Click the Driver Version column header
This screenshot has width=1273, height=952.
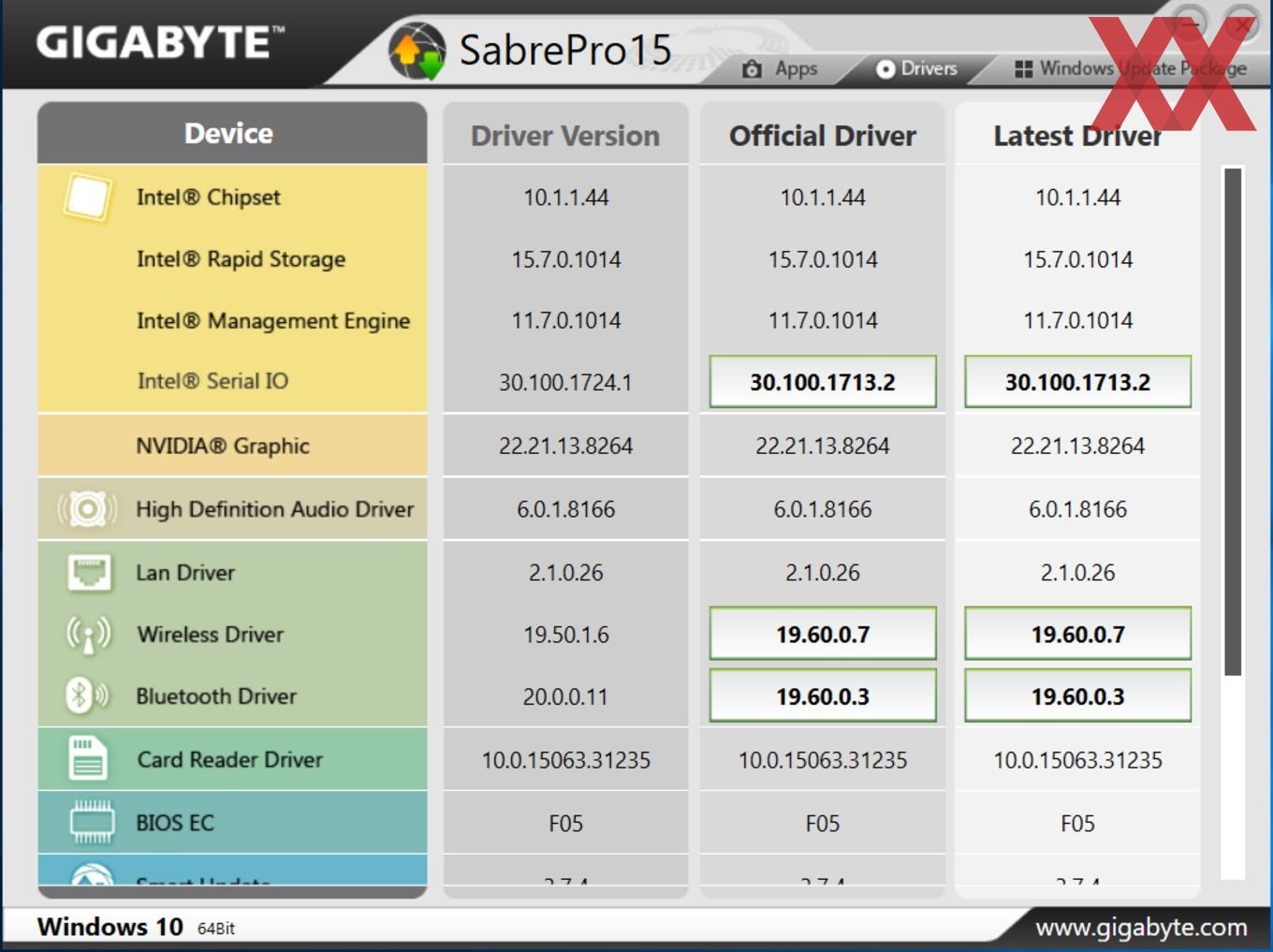565,135
